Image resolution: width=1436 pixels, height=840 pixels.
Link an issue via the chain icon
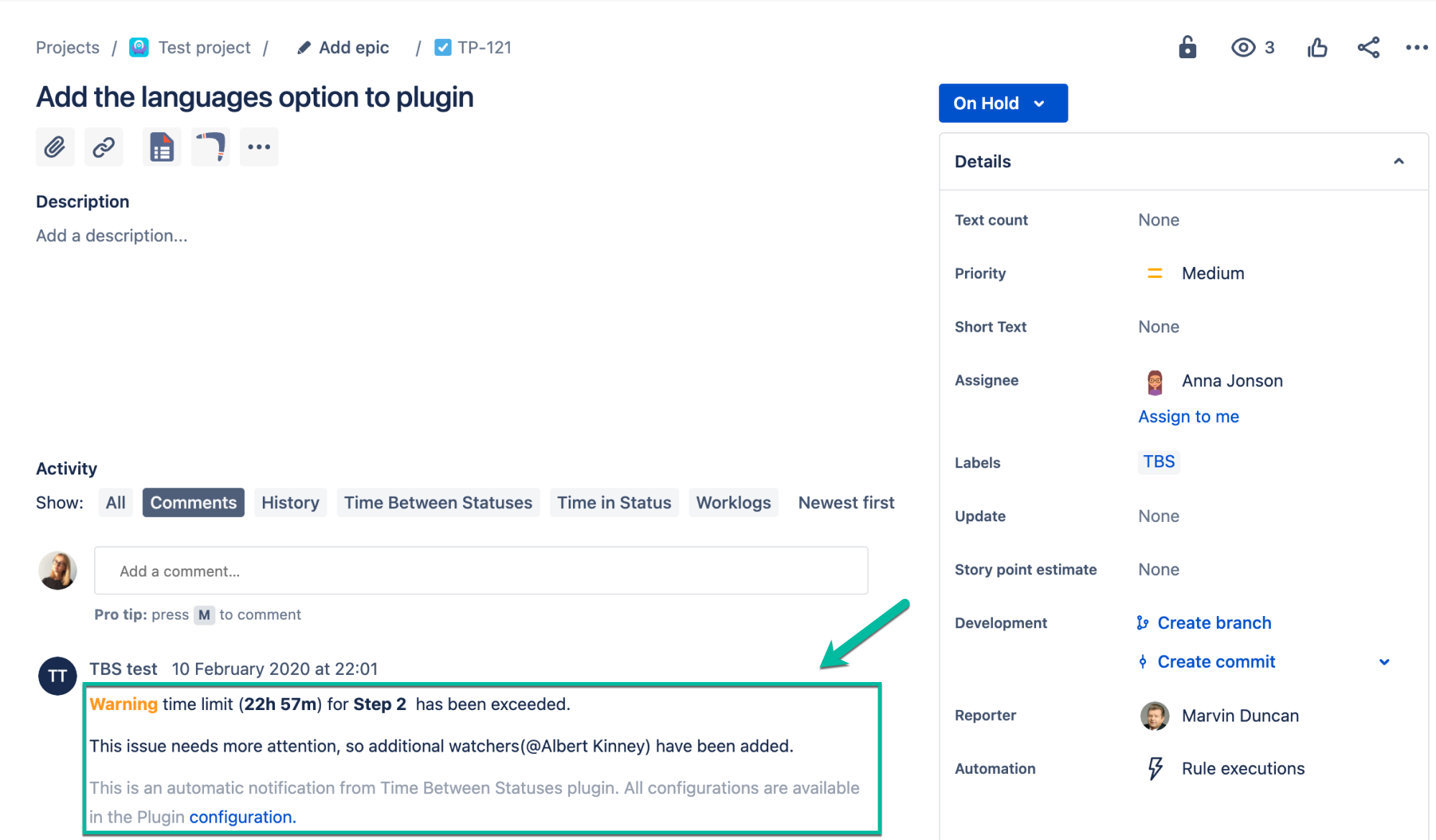pos(103,146)
